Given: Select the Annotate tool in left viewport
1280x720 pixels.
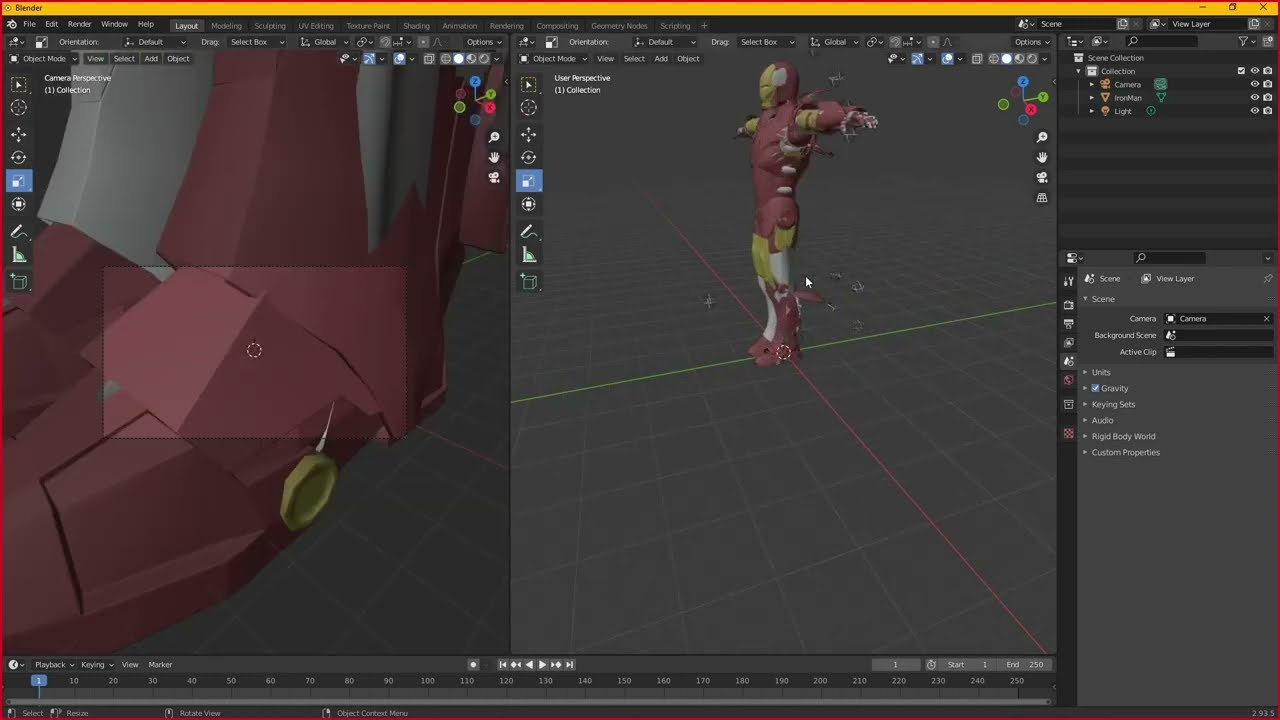Looking at the screenshot, I should tap(19, 232).
